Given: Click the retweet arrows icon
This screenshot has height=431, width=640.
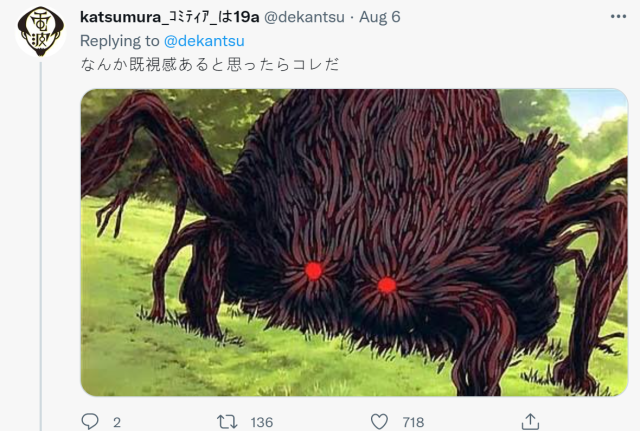Looking at the screenshot, I should 227,422.
